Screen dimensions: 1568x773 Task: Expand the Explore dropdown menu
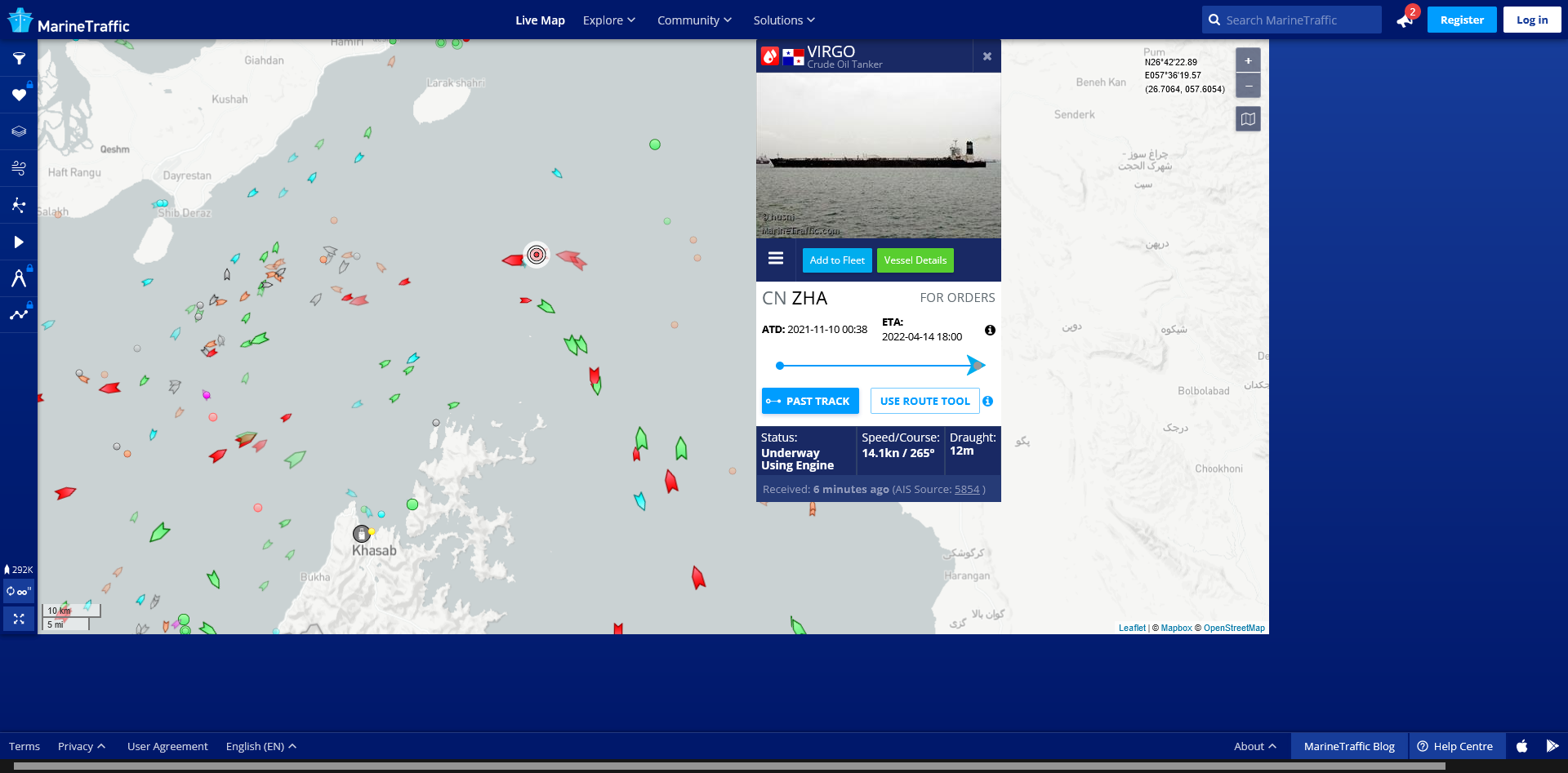point(608,20)
